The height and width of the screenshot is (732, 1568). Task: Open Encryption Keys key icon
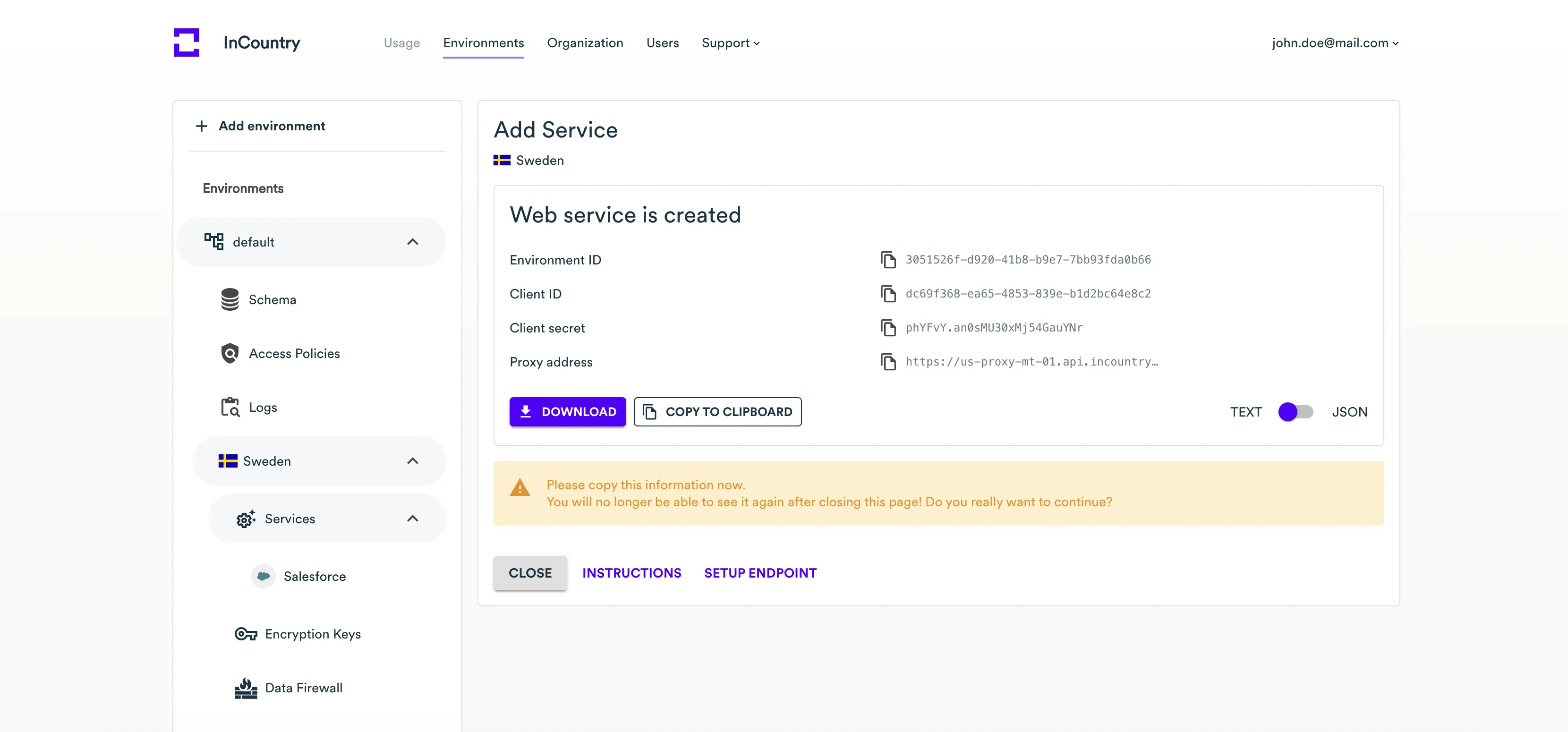click(x=245, y=634)
